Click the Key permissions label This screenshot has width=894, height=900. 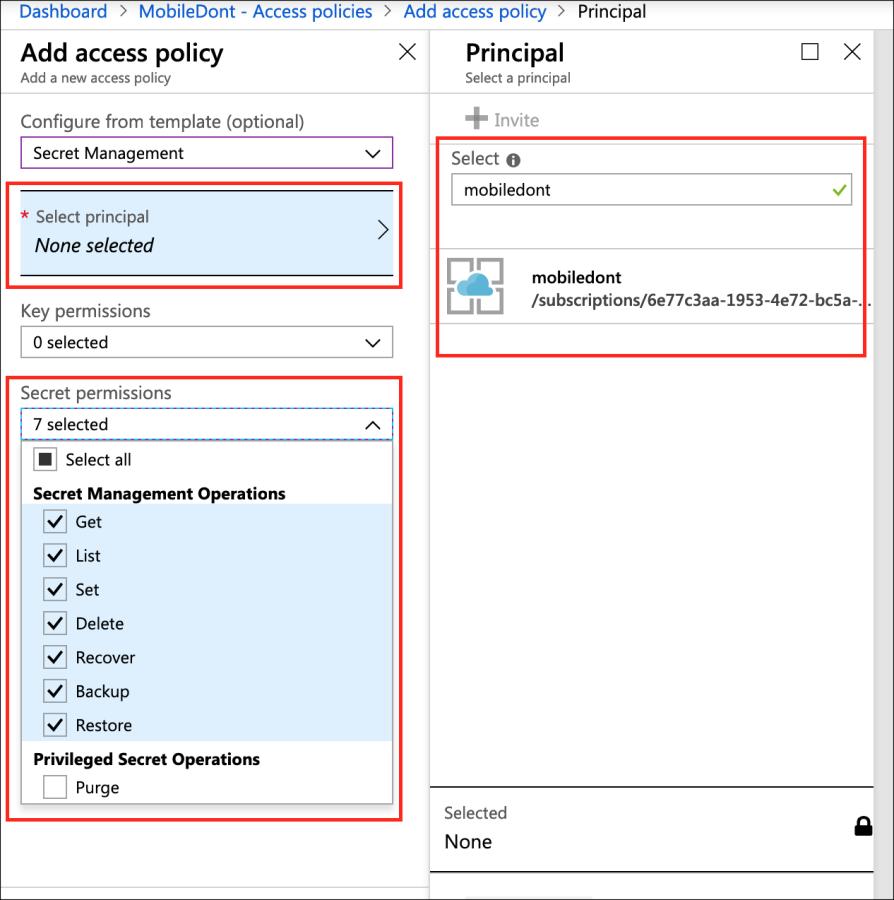85,311
